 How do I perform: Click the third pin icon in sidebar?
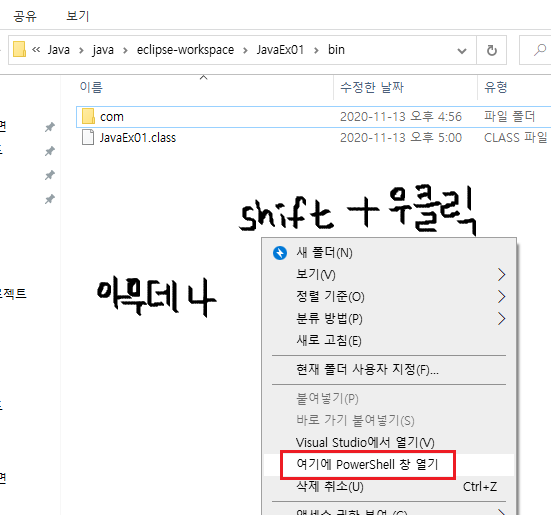click(x=50, y=175)
